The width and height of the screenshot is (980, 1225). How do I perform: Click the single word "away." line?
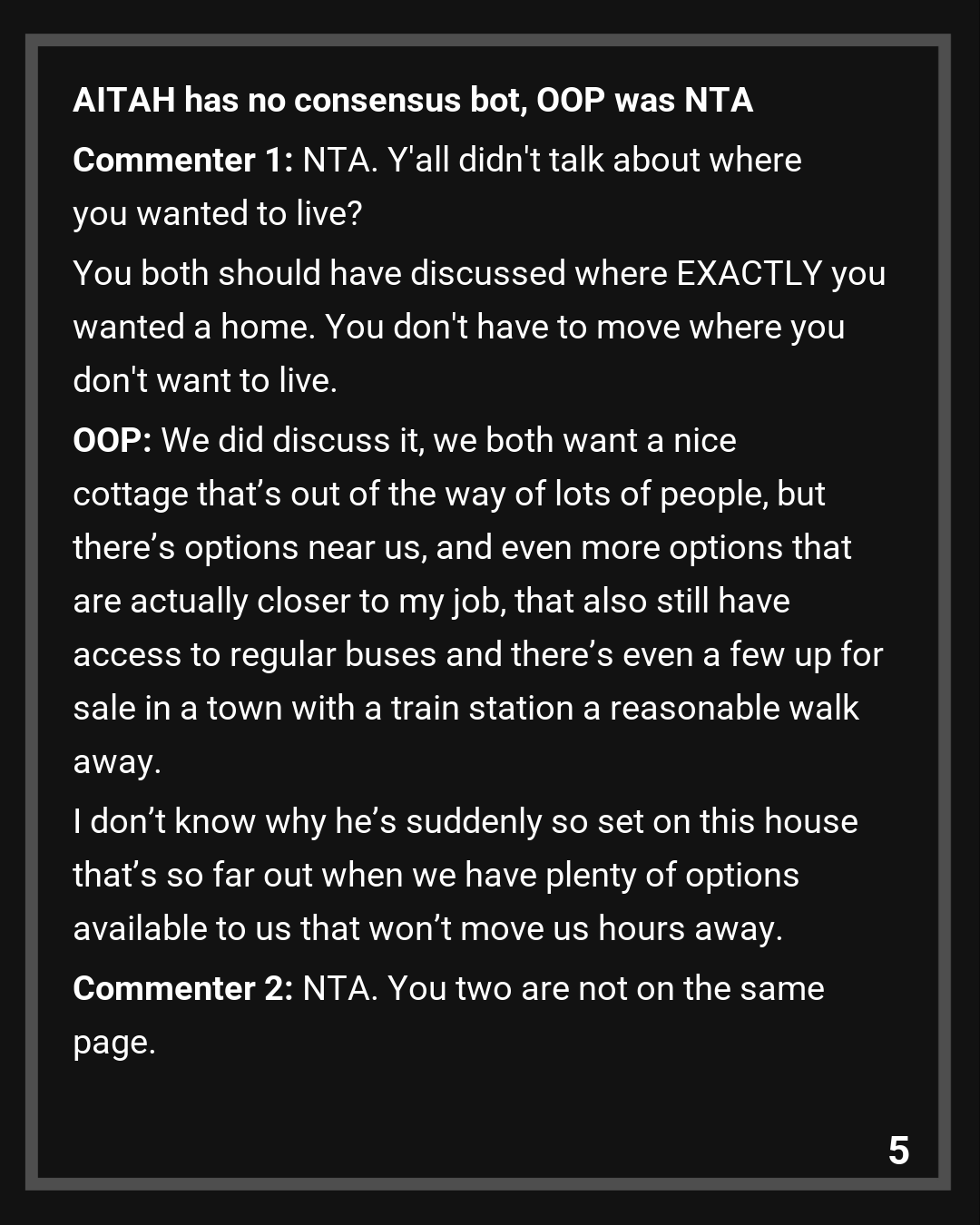click(x=117, y=762)
